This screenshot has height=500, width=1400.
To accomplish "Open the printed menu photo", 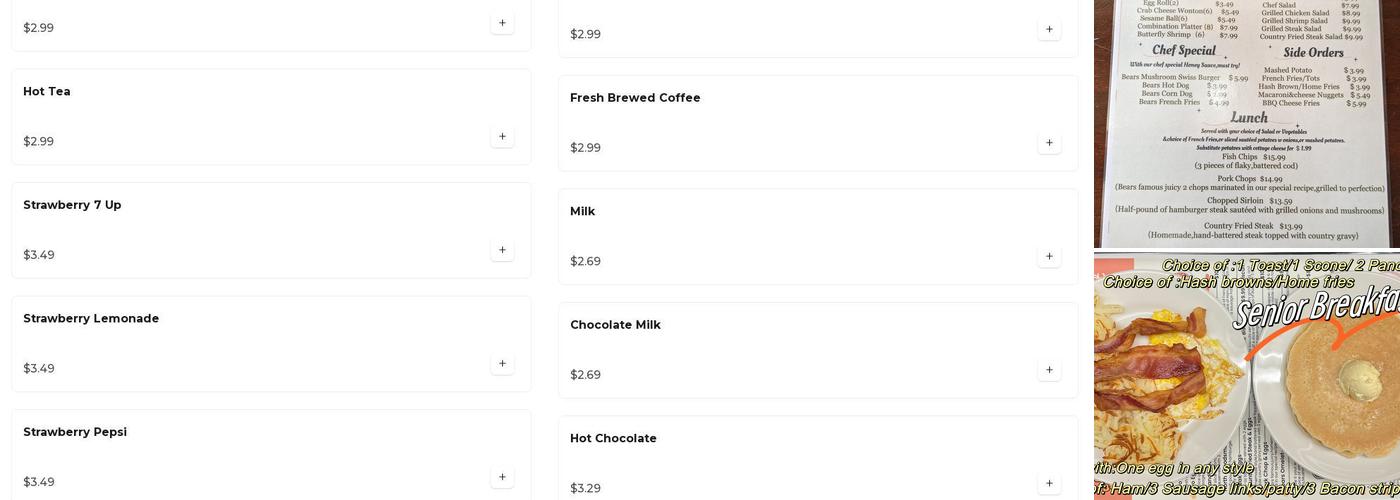I will coord(1246,123).
